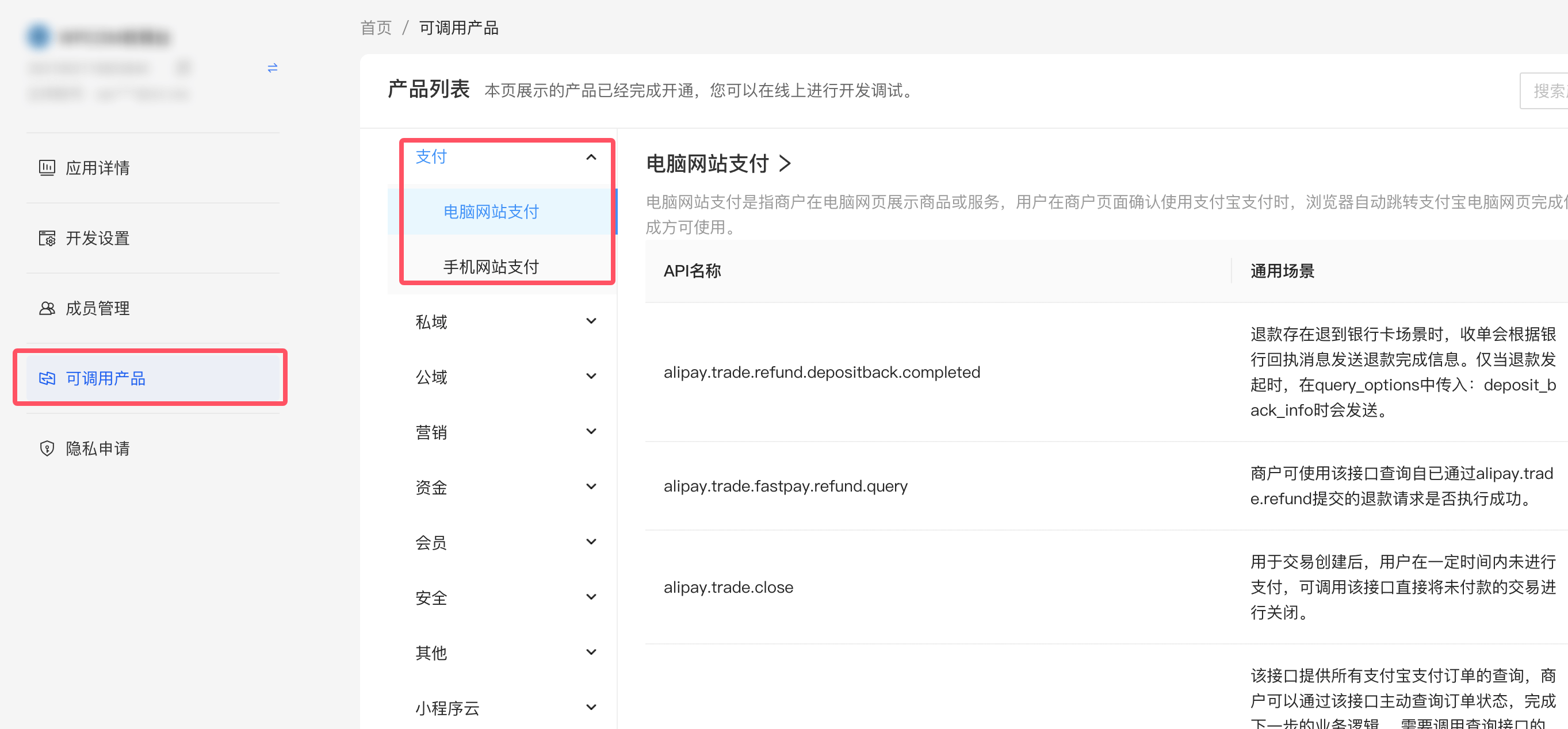Click alipay.trade.fastpay.refund.query API name
Viewport: 1568px width, 729px height.
pyautogui.click(x=785, y=486)
